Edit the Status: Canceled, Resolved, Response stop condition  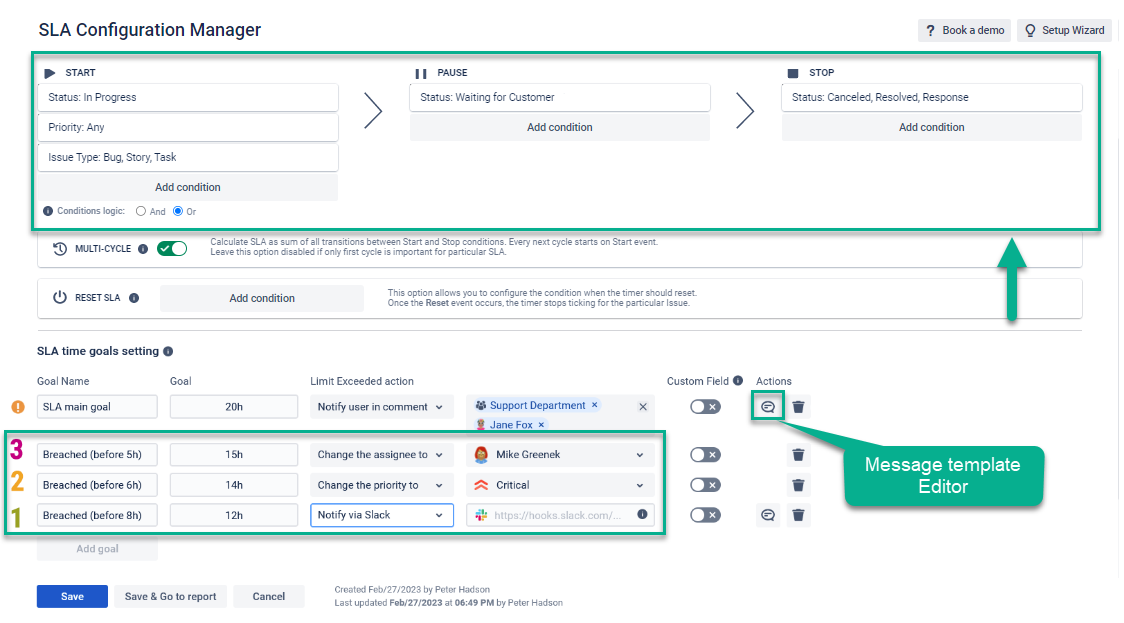(x=931, y=98)
